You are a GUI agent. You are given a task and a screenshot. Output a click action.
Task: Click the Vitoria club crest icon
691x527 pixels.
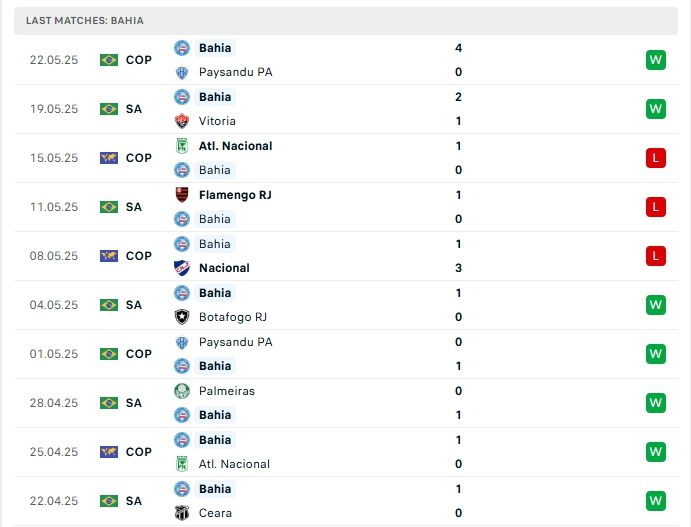(182, 121)
